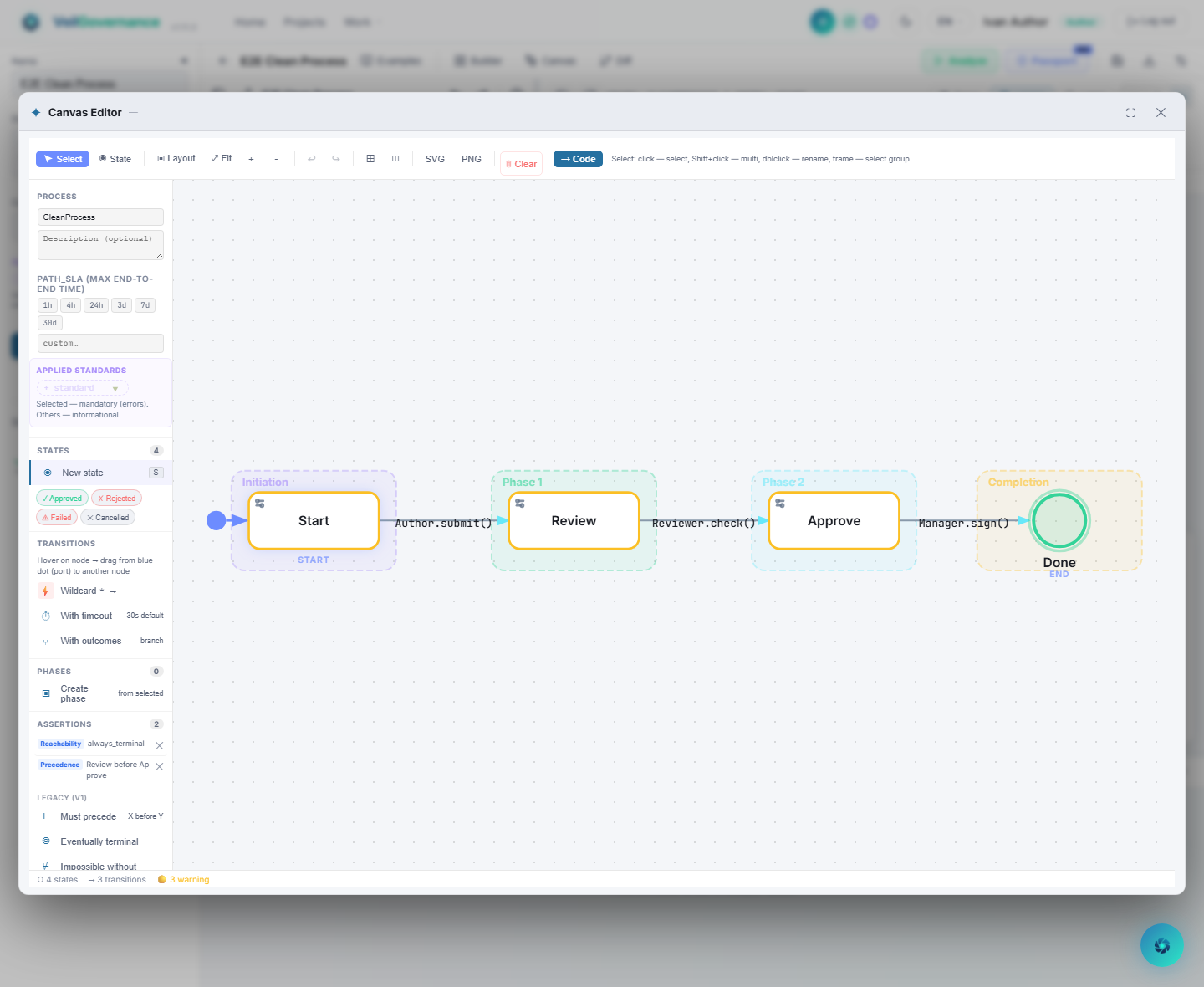The height and width of the screenshot is (987, 1204).
Task: Click the split panel icon in toolbar
Action: pos(395,159)
